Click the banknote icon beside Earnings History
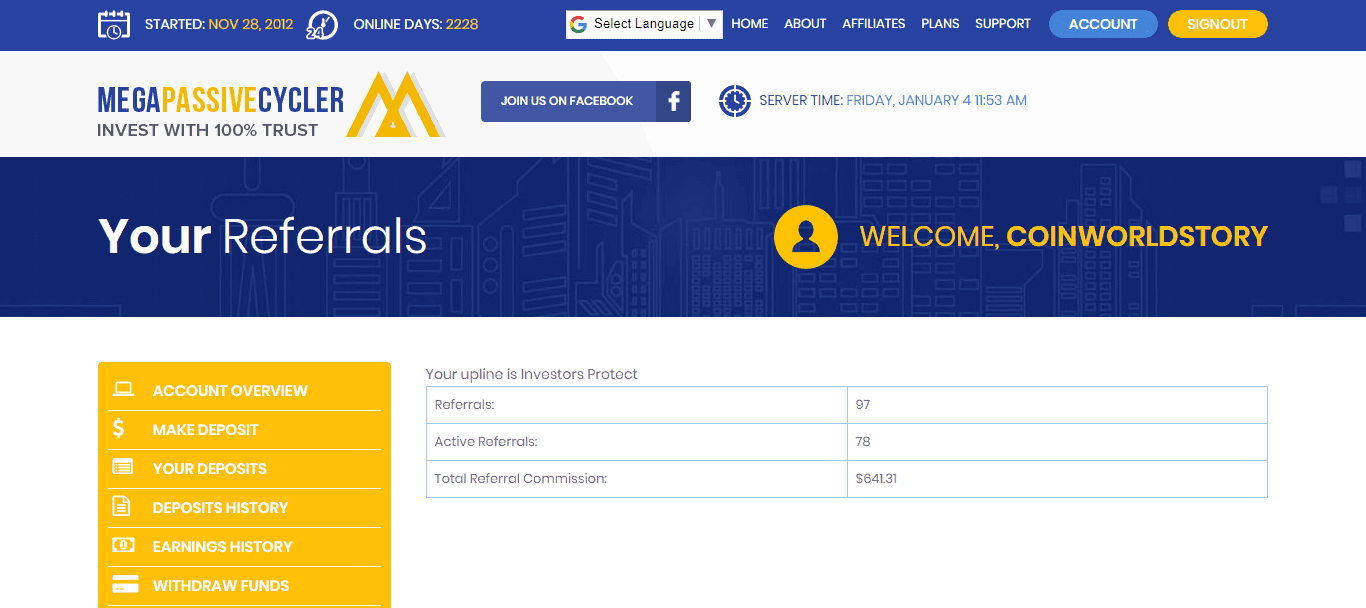 123,545
